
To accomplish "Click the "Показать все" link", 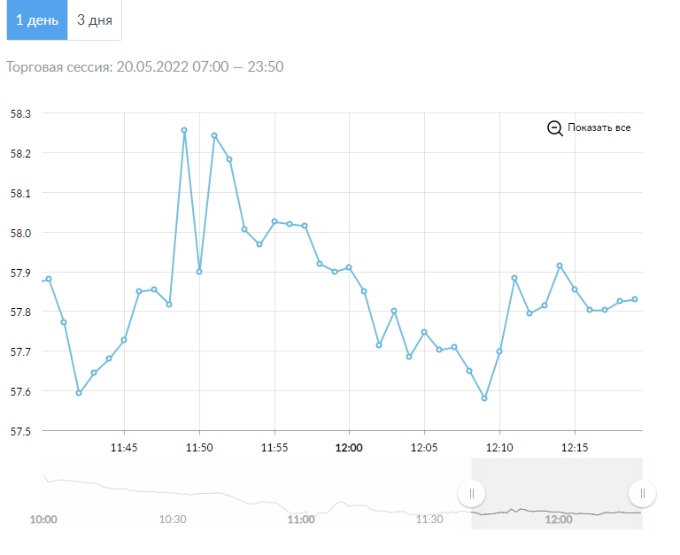I will pos(598,128).
